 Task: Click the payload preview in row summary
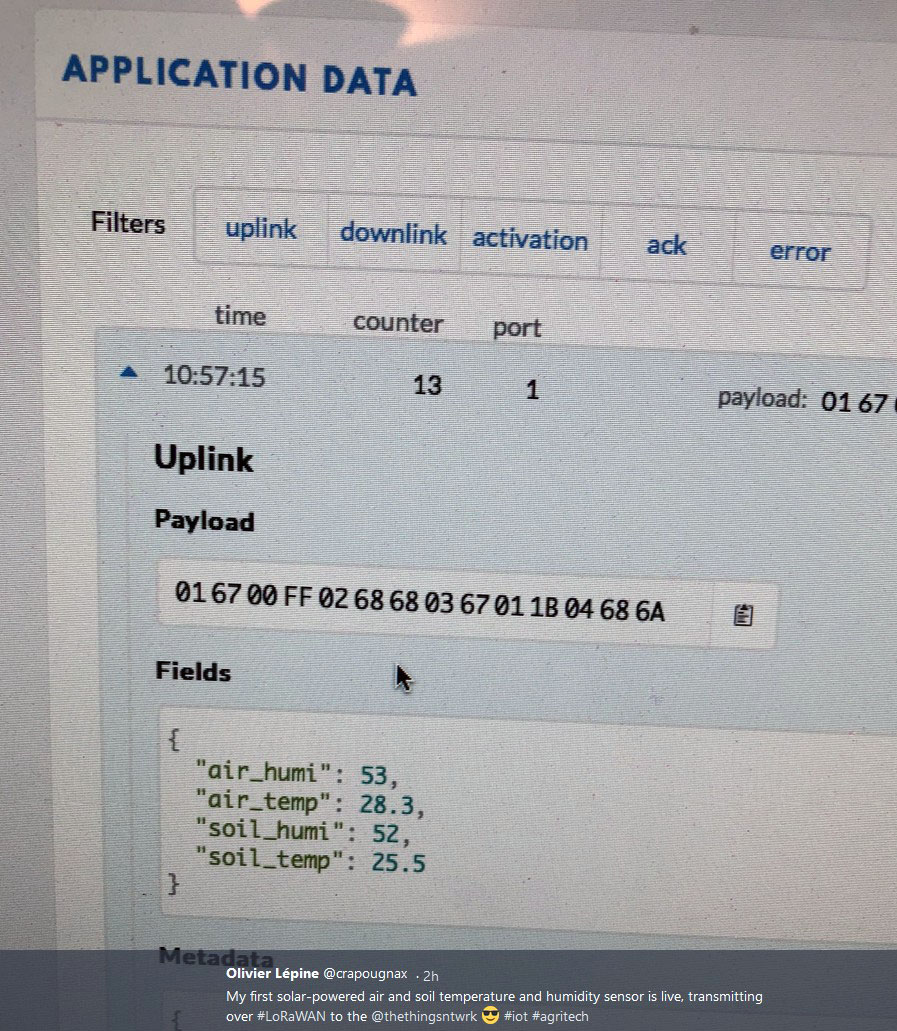click(807, 400)
